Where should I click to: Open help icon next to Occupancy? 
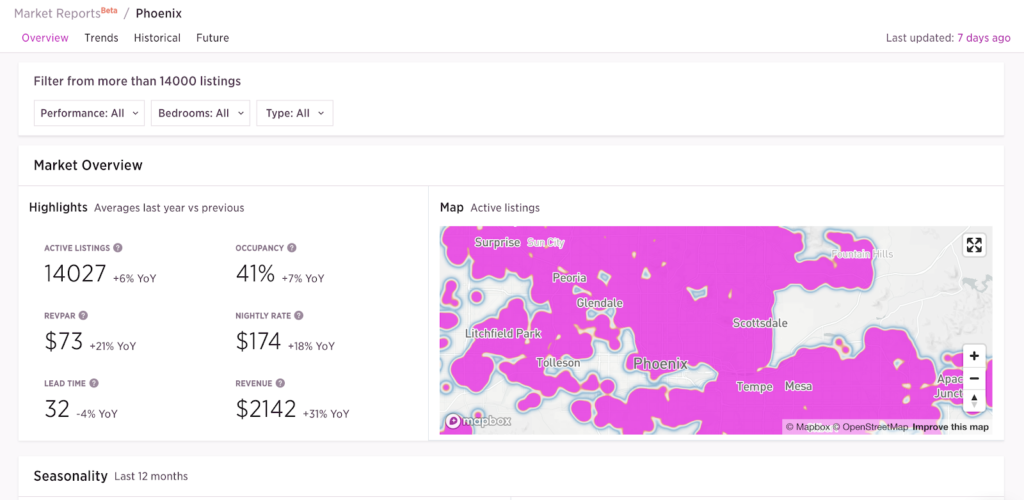click(292, 248)
